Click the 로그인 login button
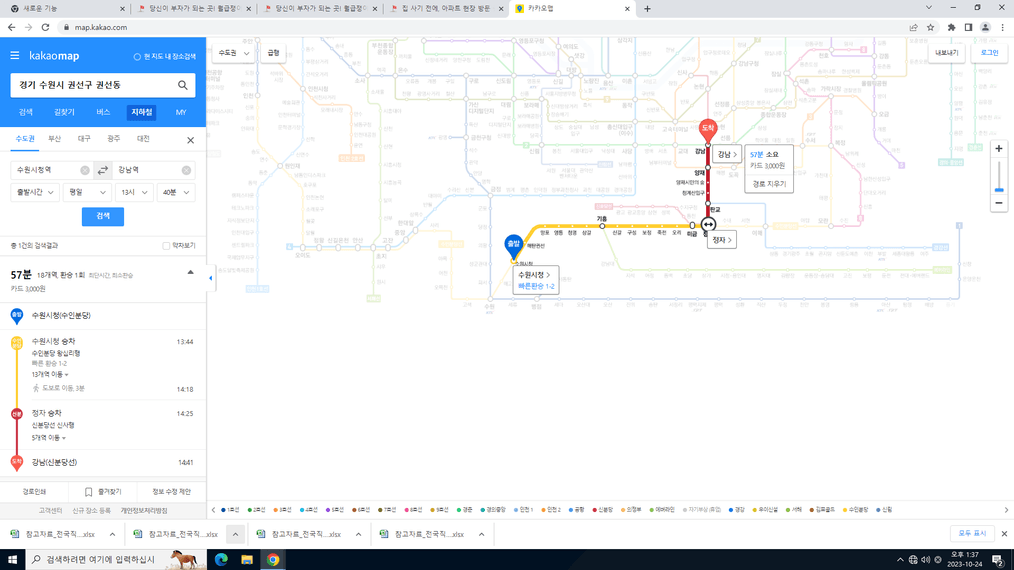 (989, 53)
